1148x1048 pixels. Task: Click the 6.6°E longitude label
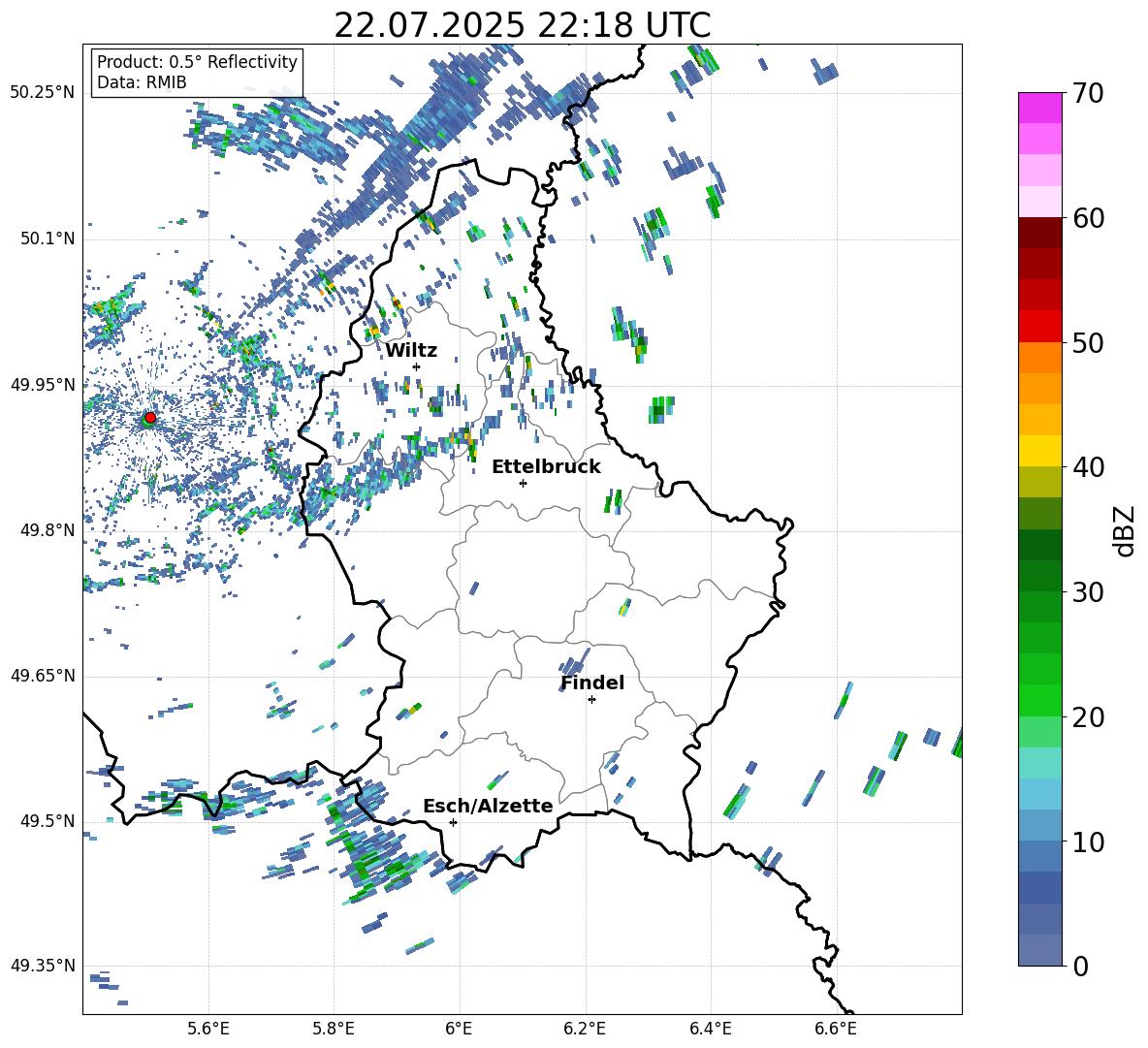[x=836, y=1029]
